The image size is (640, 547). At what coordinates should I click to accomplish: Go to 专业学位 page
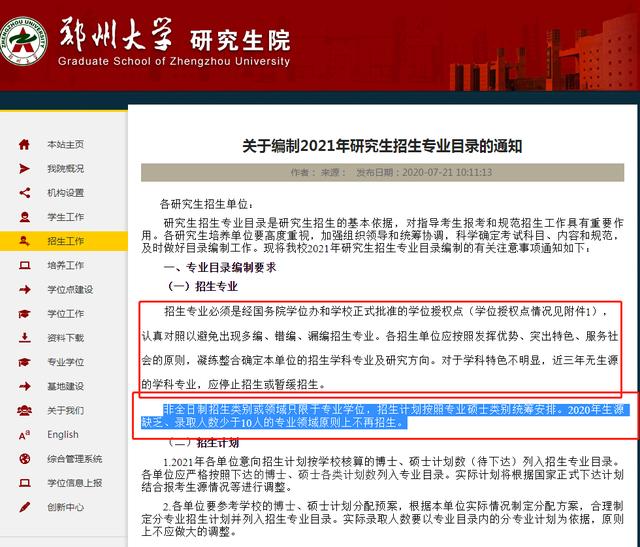coord(65,362)
